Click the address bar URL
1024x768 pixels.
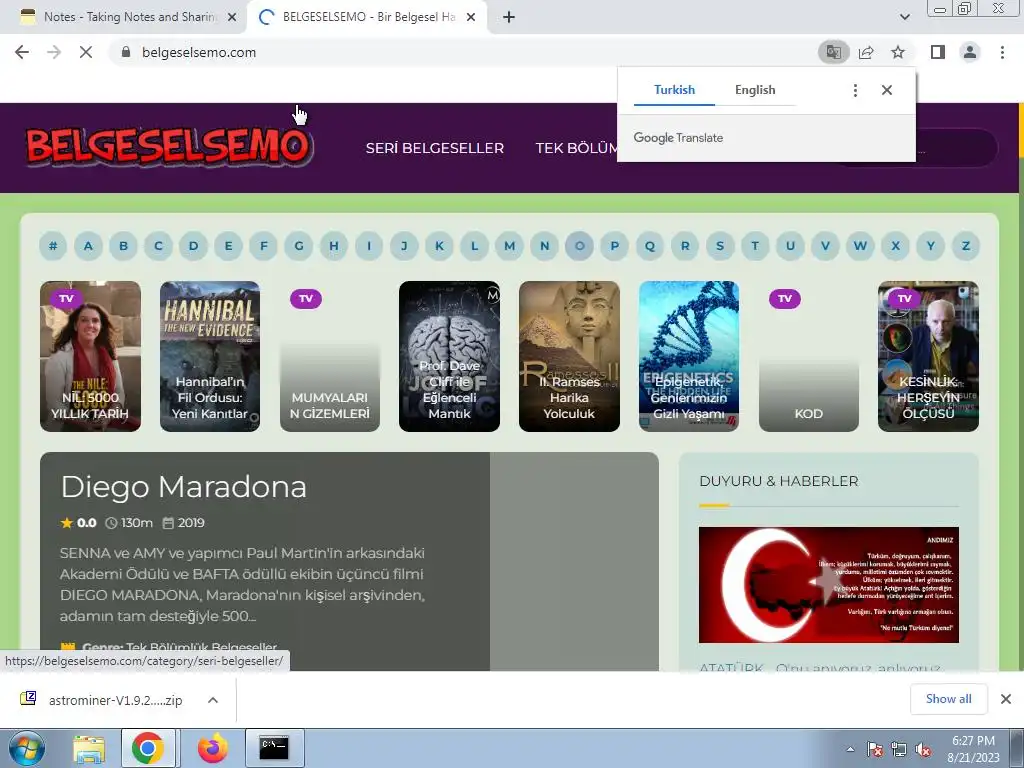[x=199, y=52]
